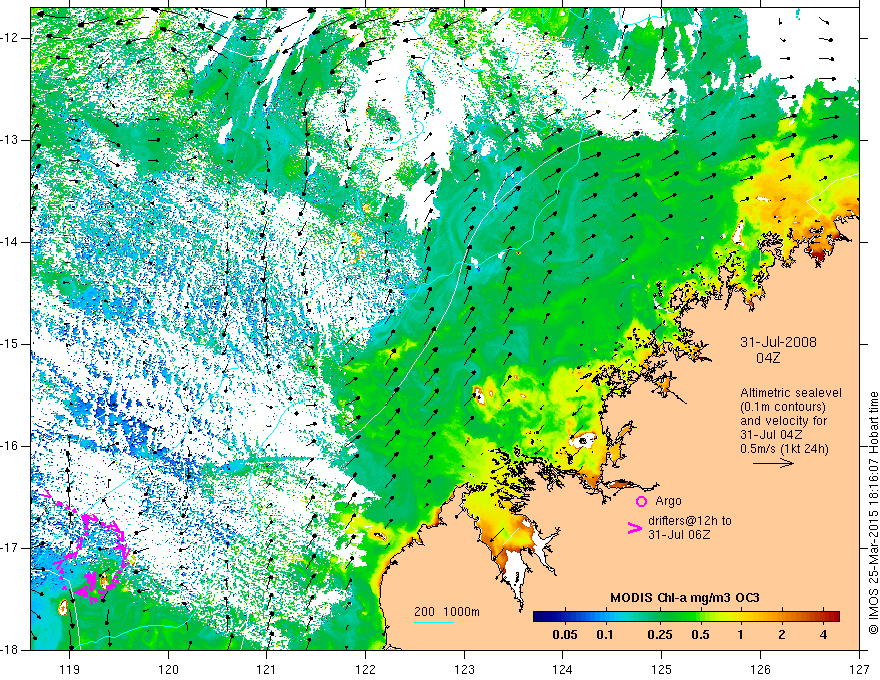
Task: Click the date label 31-Jul-2008
Action: [x=778, y=342]
